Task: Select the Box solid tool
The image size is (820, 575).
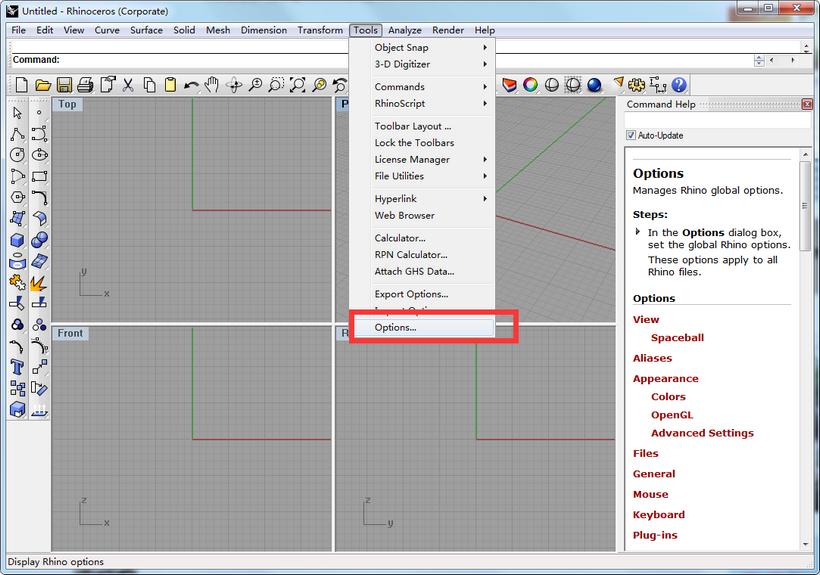Action: pos(17,240)
